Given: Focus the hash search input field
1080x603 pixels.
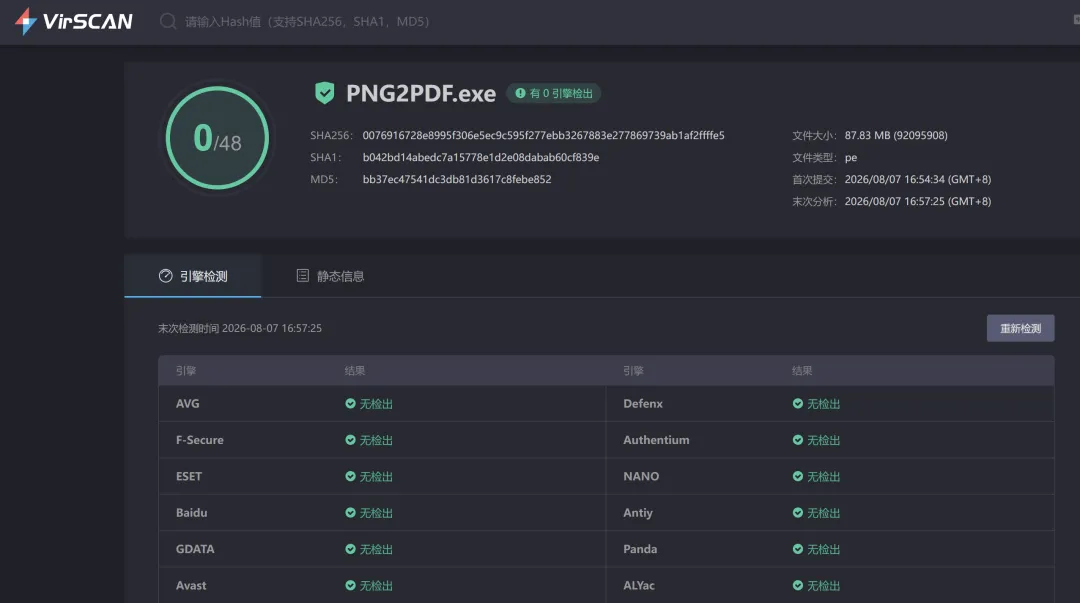Looking at the screenshot, I should coord(307,21).
